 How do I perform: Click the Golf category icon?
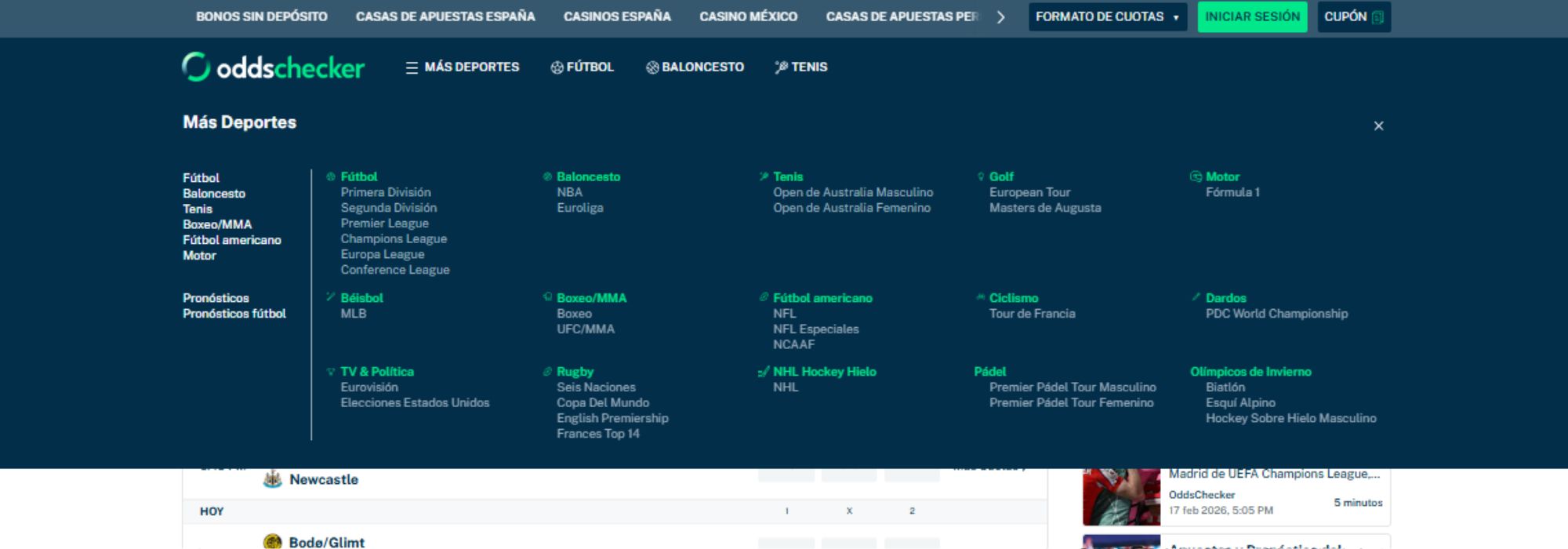click(x=980, y=177)
